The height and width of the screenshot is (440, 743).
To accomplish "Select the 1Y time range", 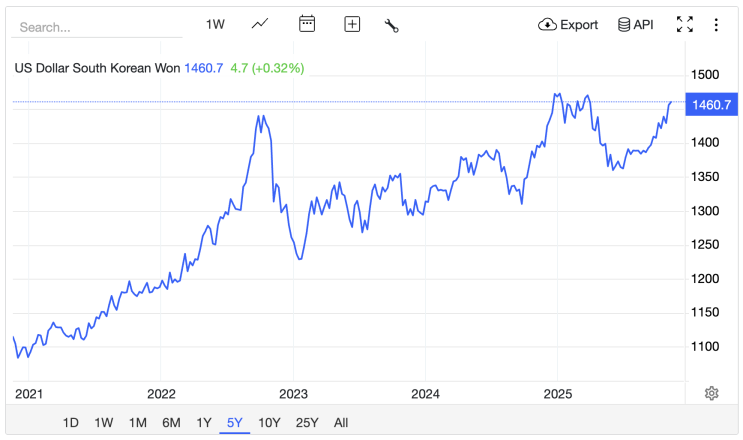I will pyautogui.click(x=204, y=422).
